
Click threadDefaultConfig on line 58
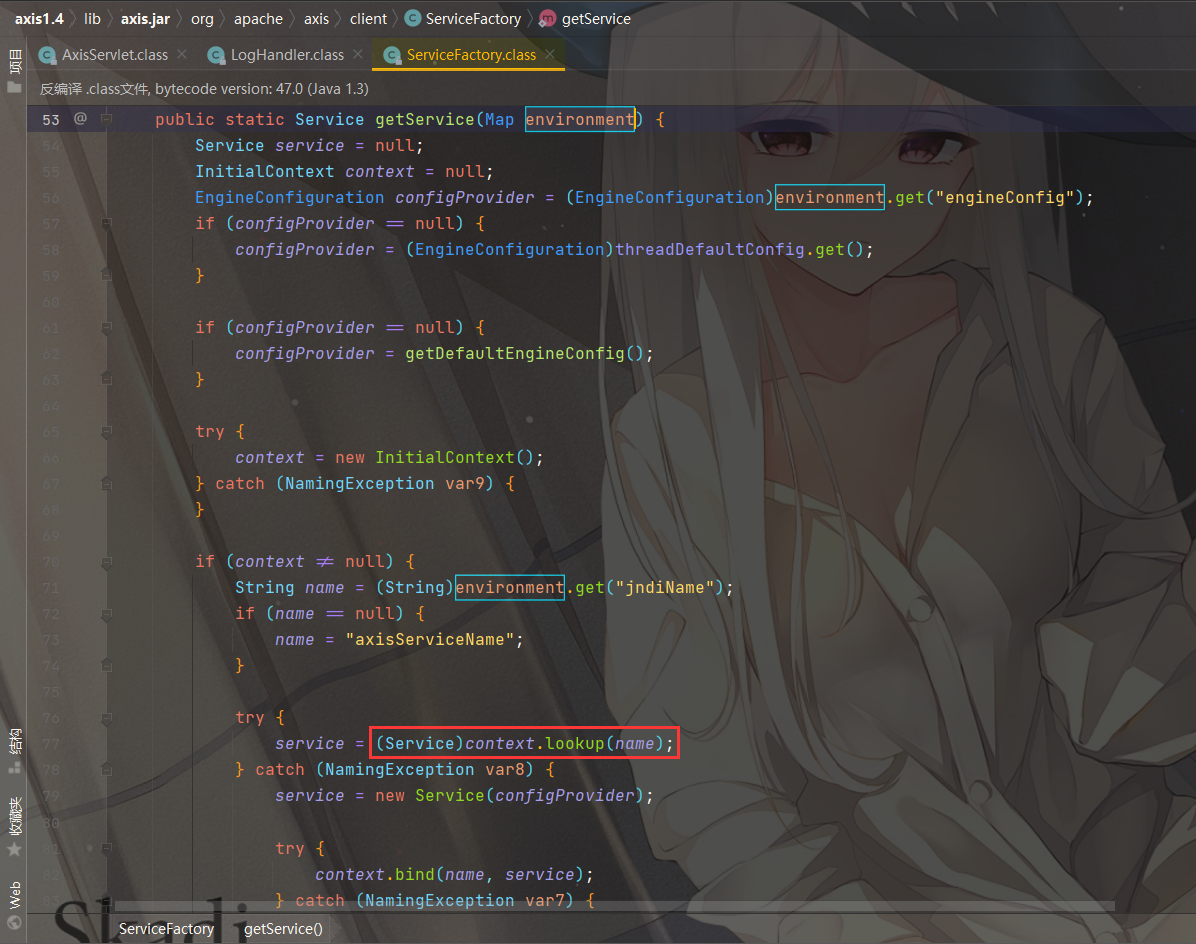point(709,249)
